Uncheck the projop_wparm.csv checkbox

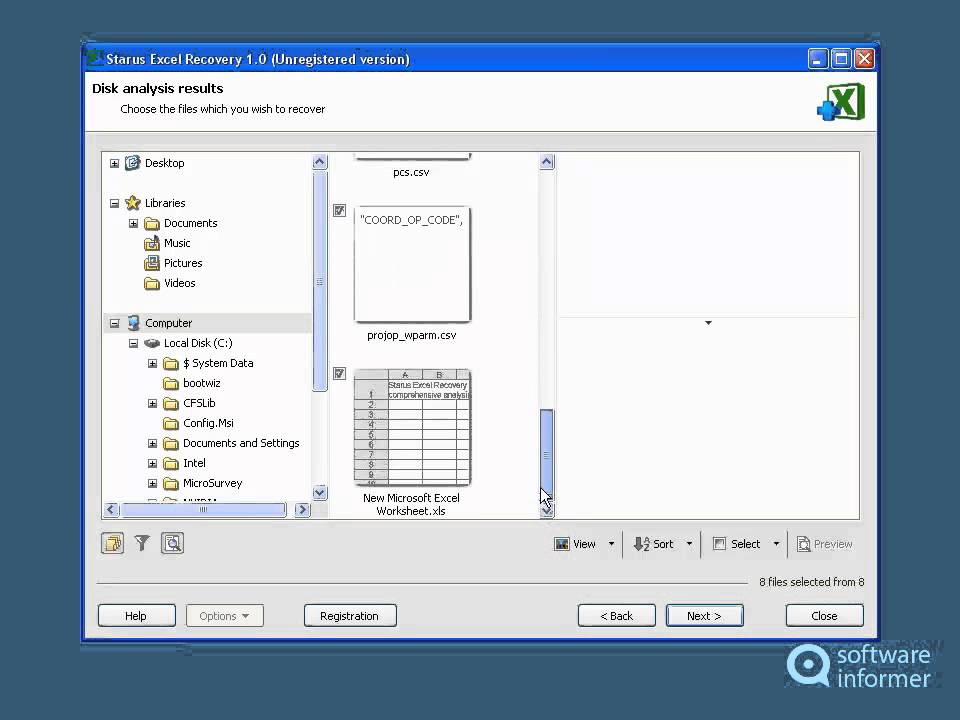point(340,211)
